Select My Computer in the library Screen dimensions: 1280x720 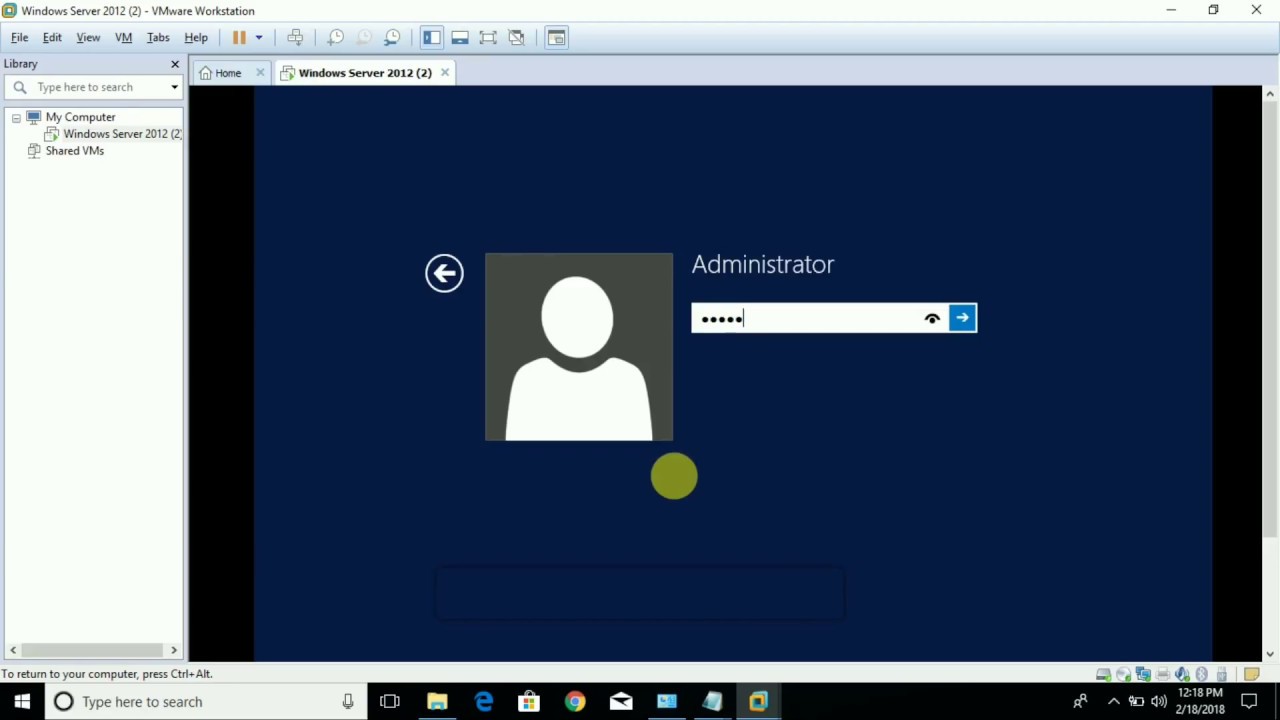(80, 117)
